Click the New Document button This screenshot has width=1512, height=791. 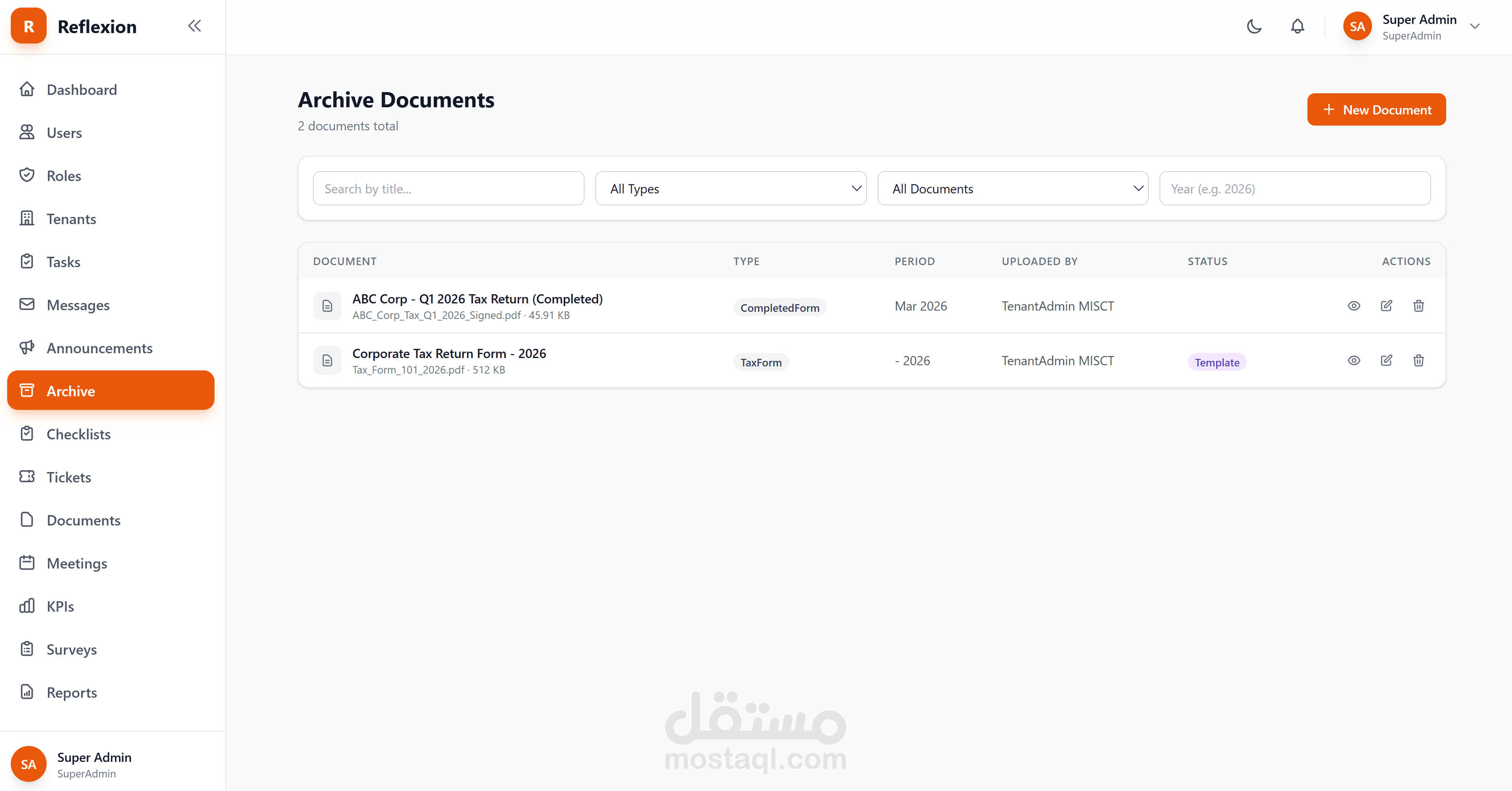(1376, 110)
